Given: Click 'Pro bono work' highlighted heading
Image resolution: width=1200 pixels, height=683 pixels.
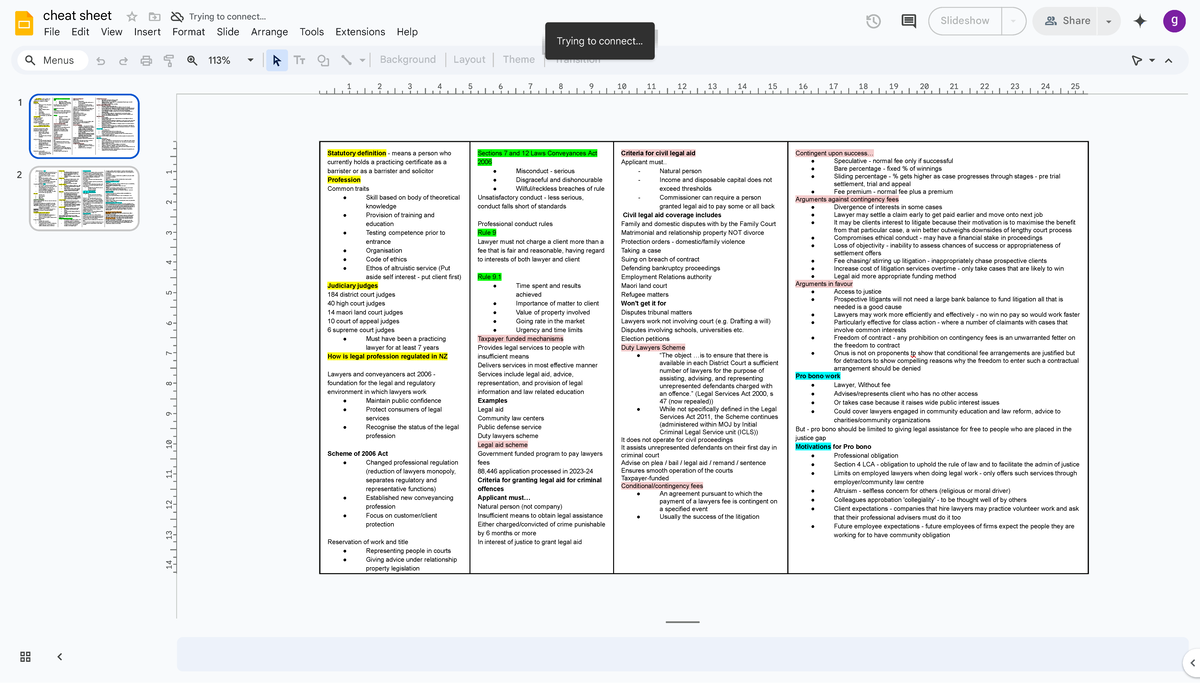Looking at the screenshot, I should click(x=818, y=376).
